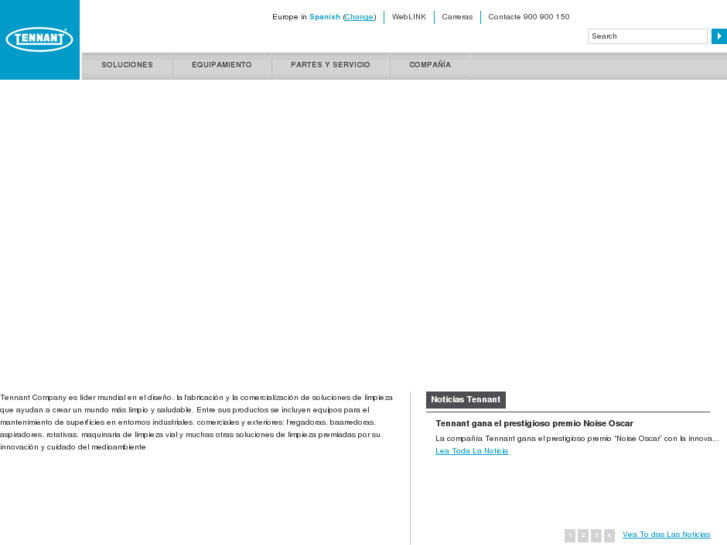This screenshot has height=545, width=727.
Task: Click the paragraph starting 'Tennant Company es líder'
Action: (x=197, y=422)
